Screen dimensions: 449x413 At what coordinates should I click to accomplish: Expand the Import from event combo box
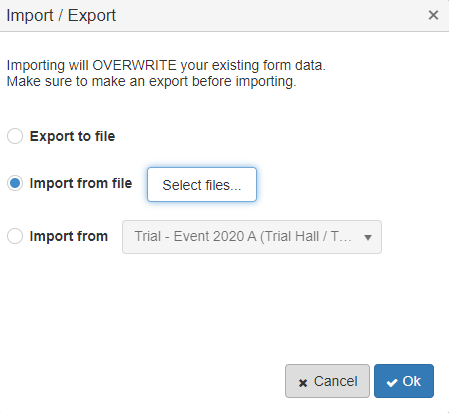pyautogui.click(x=252, y=237)
